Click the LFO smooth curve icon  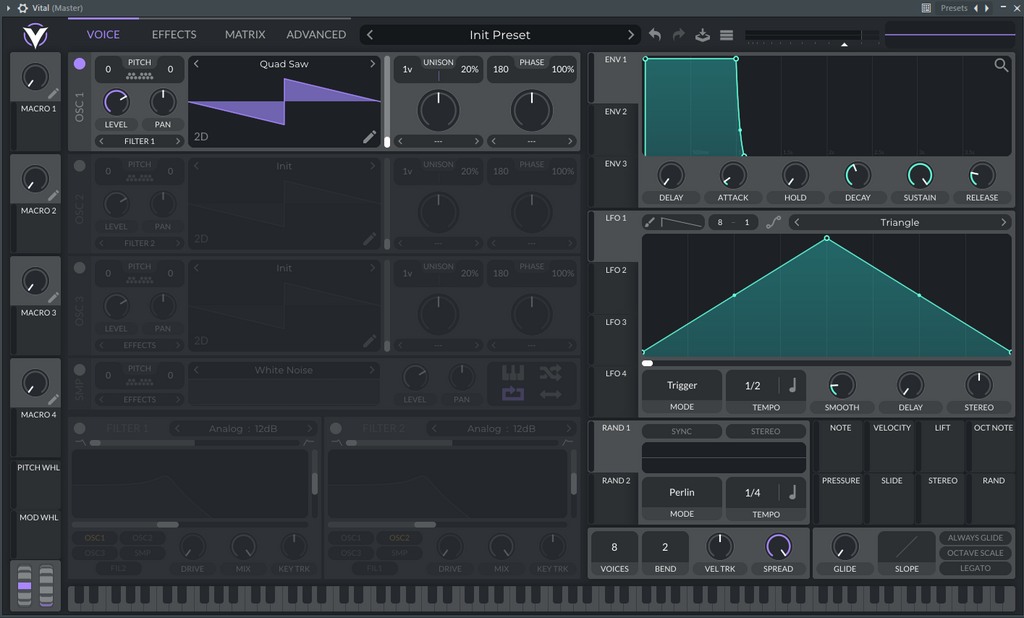pos(773,222)
